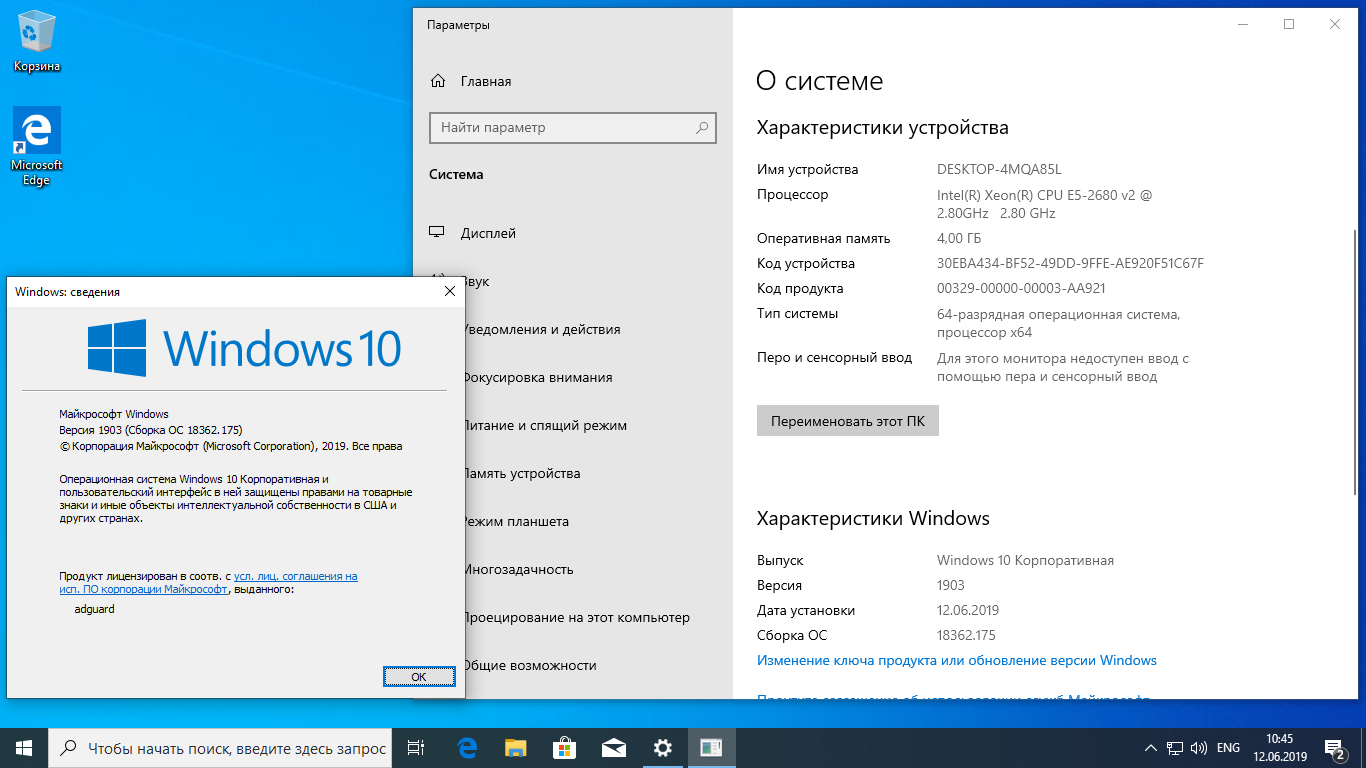Click the Intel Xeon processor value

click(1044, 204)
